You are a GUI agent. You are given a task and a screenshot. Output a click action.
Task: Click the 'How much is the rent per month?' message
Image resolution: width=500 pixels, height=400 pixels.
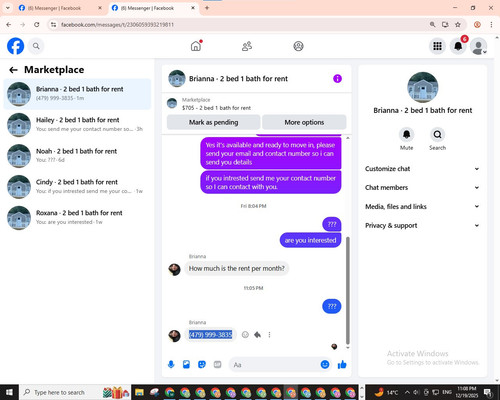tap(237, 268)
